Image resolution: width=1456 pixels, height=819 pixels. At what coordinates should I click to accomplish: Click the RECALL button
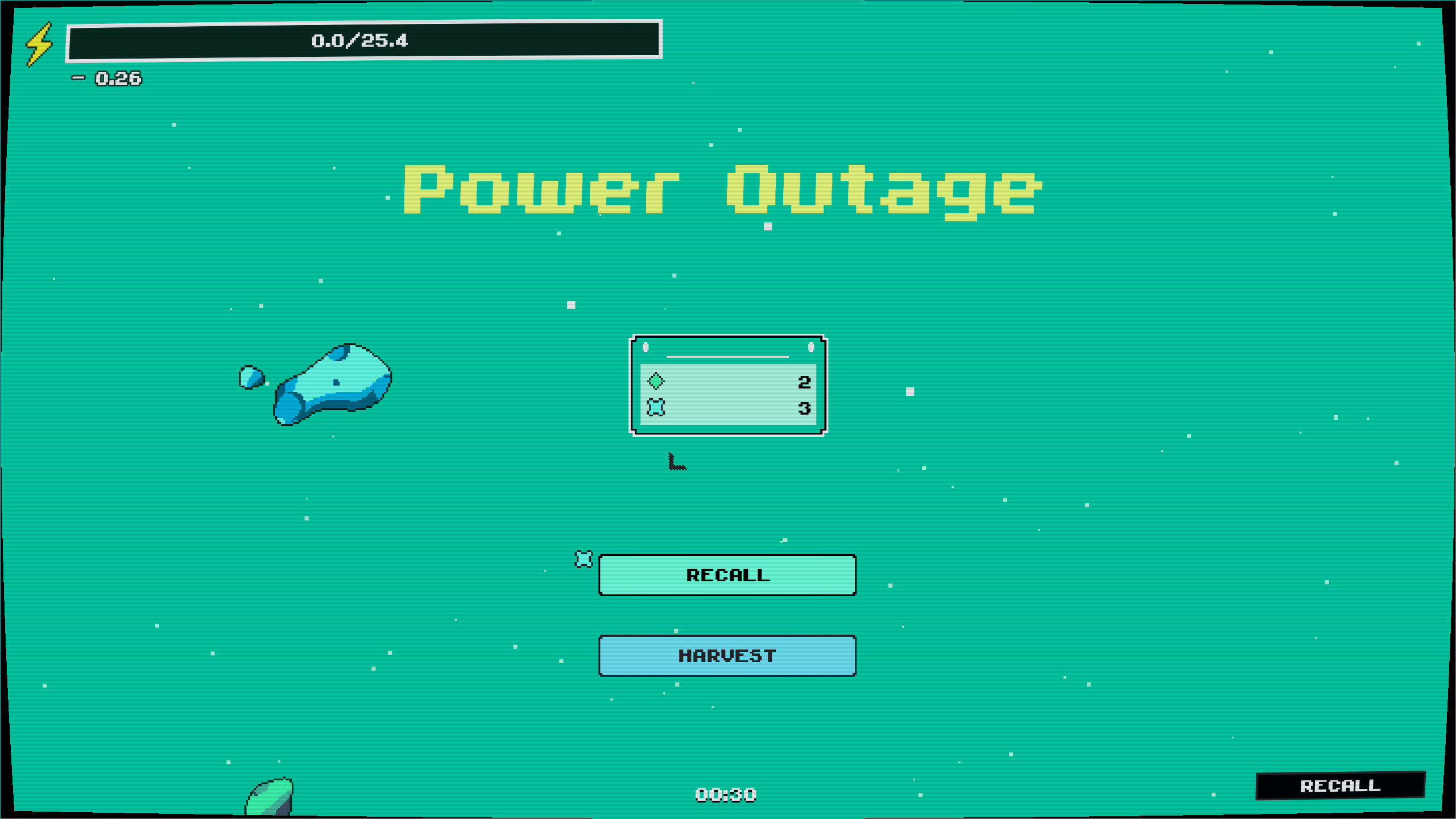(727, 574)
